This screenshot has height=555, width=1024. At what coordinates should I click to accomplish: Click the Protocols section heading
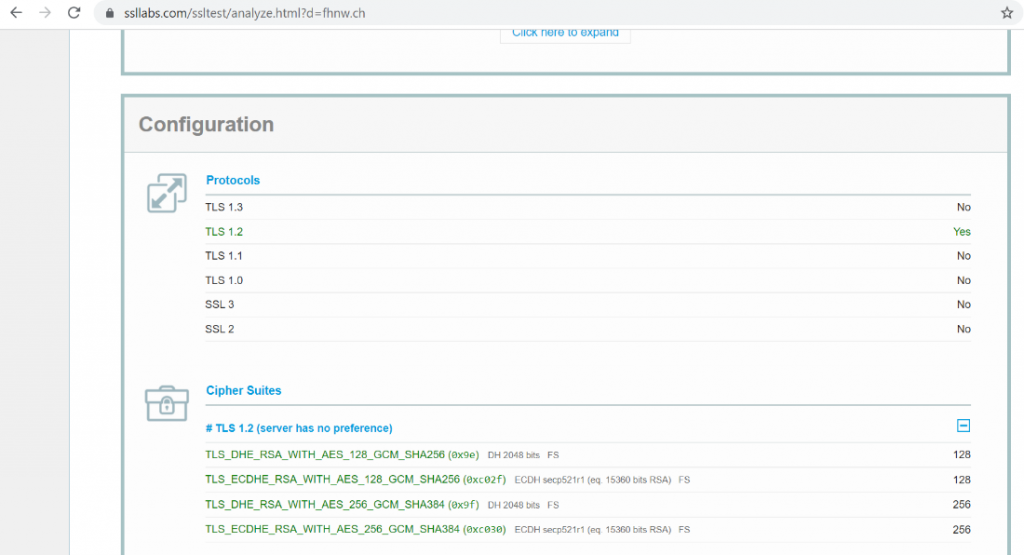pos(232,180)
